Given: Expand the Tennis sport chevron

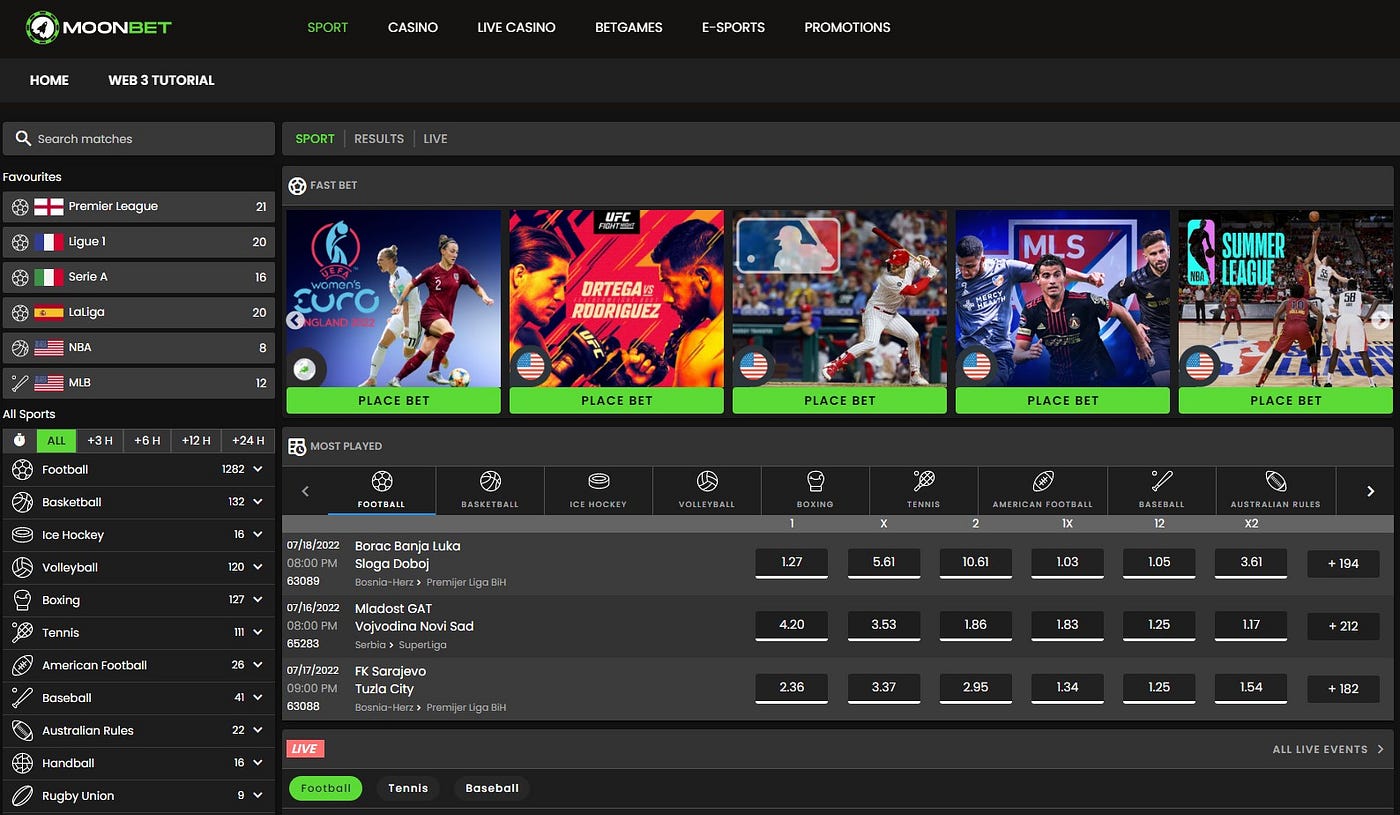Looking at the screenshot, I should [x=258, y=632].
